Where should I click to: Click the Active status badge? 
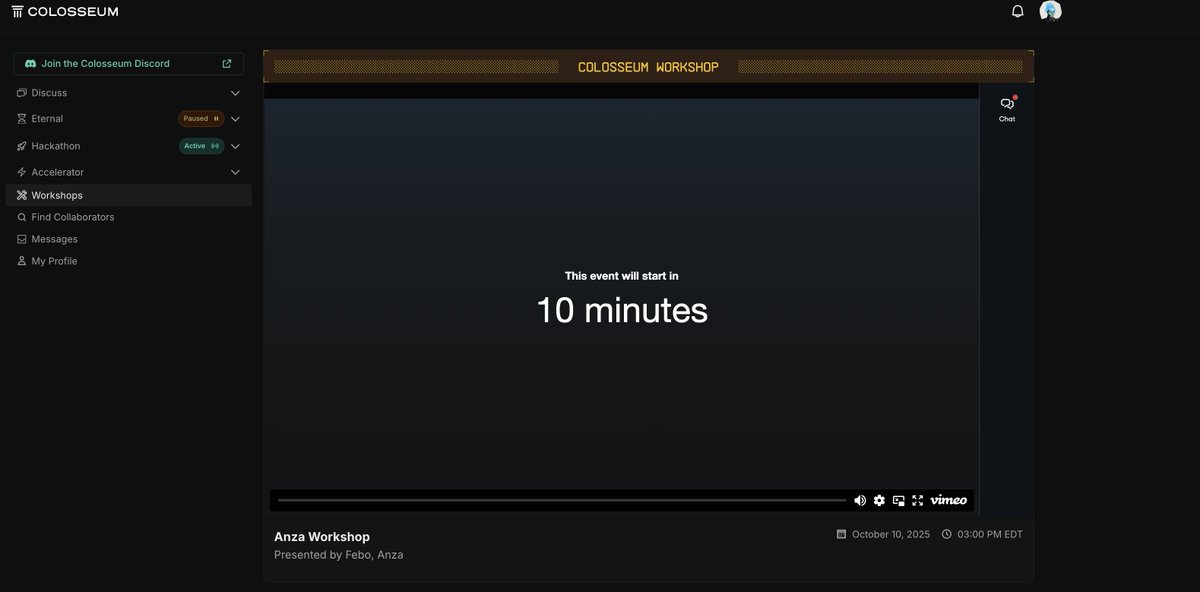[x=201, y=146]
